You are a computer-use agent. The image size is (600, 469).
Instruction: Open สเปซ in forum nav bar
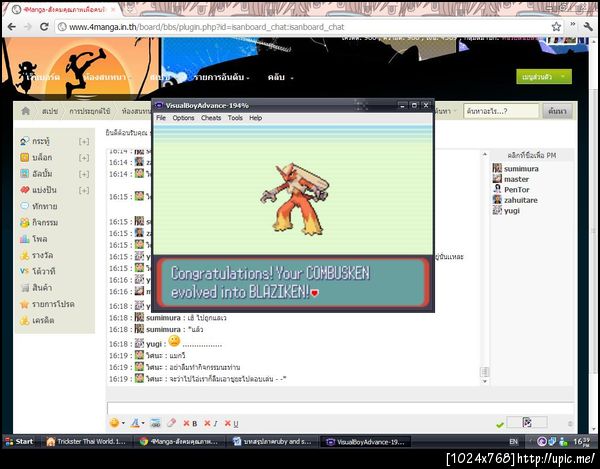click(x=50, y=111)
